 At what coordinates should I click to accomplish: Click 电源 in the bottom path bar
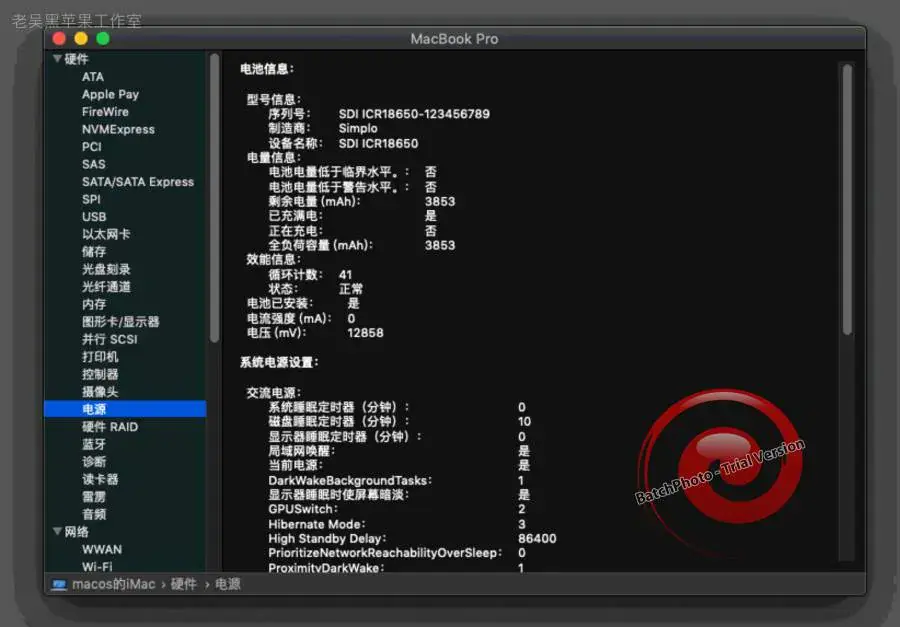point(228,585)
